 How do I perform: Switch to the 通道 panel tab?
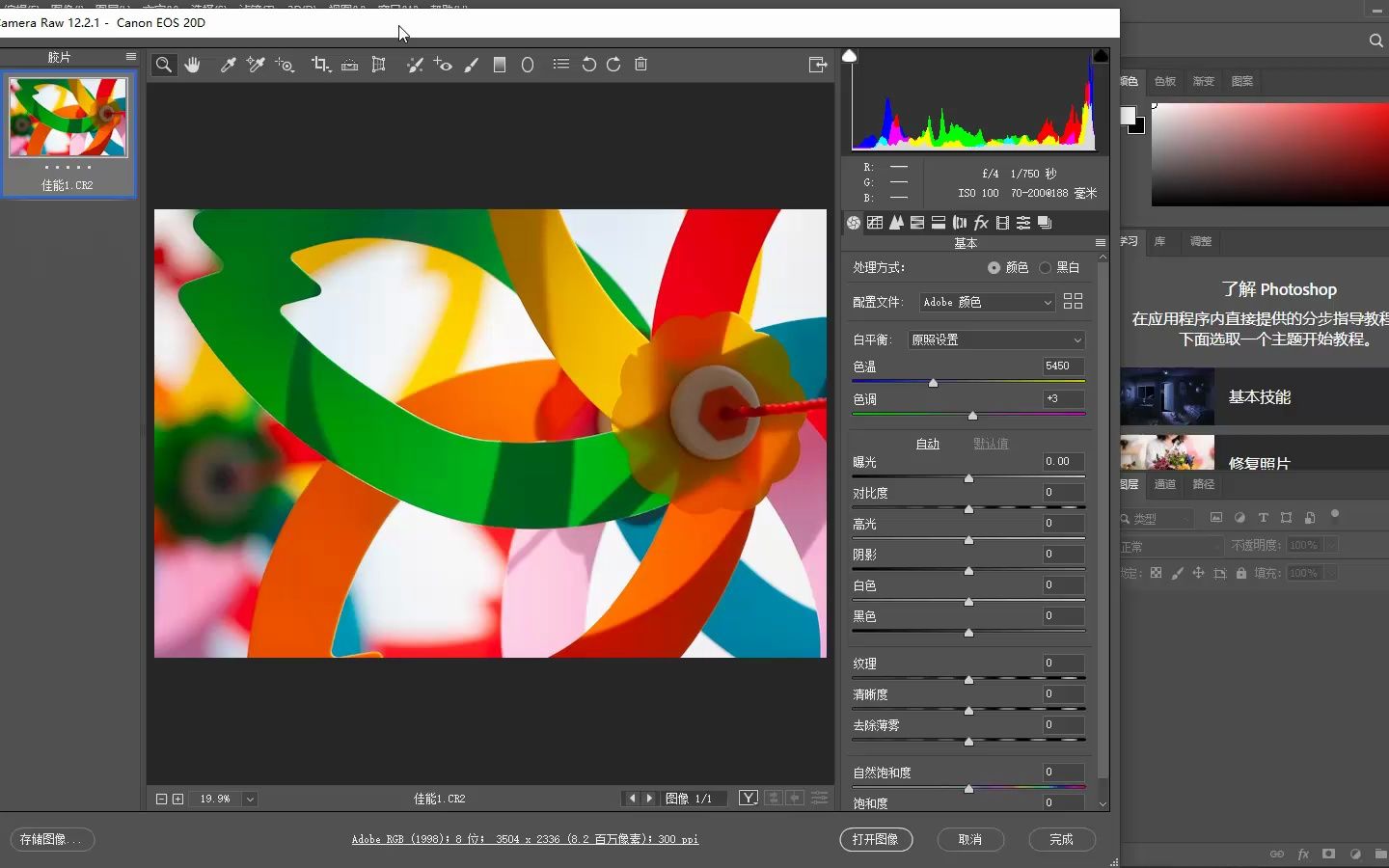(x=1164, y=484)
